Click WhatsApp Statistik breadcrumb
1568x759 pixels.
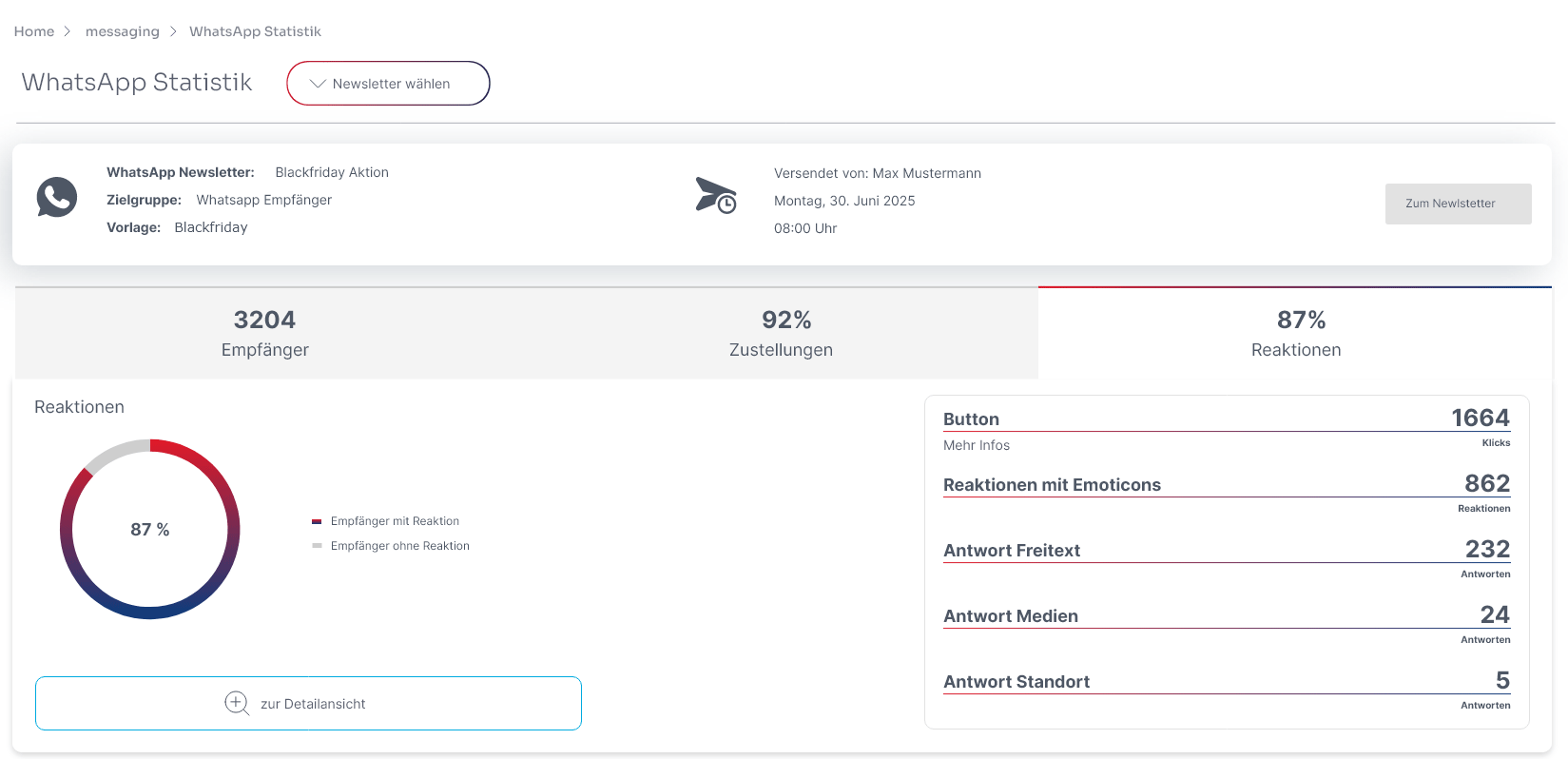click(x=255, y=31)
